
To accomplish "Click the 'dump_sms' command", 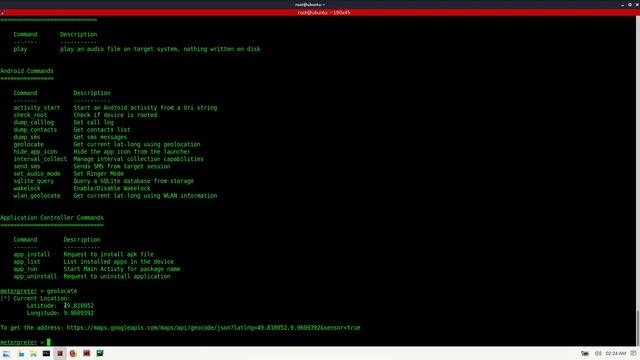I will [27, 137].
